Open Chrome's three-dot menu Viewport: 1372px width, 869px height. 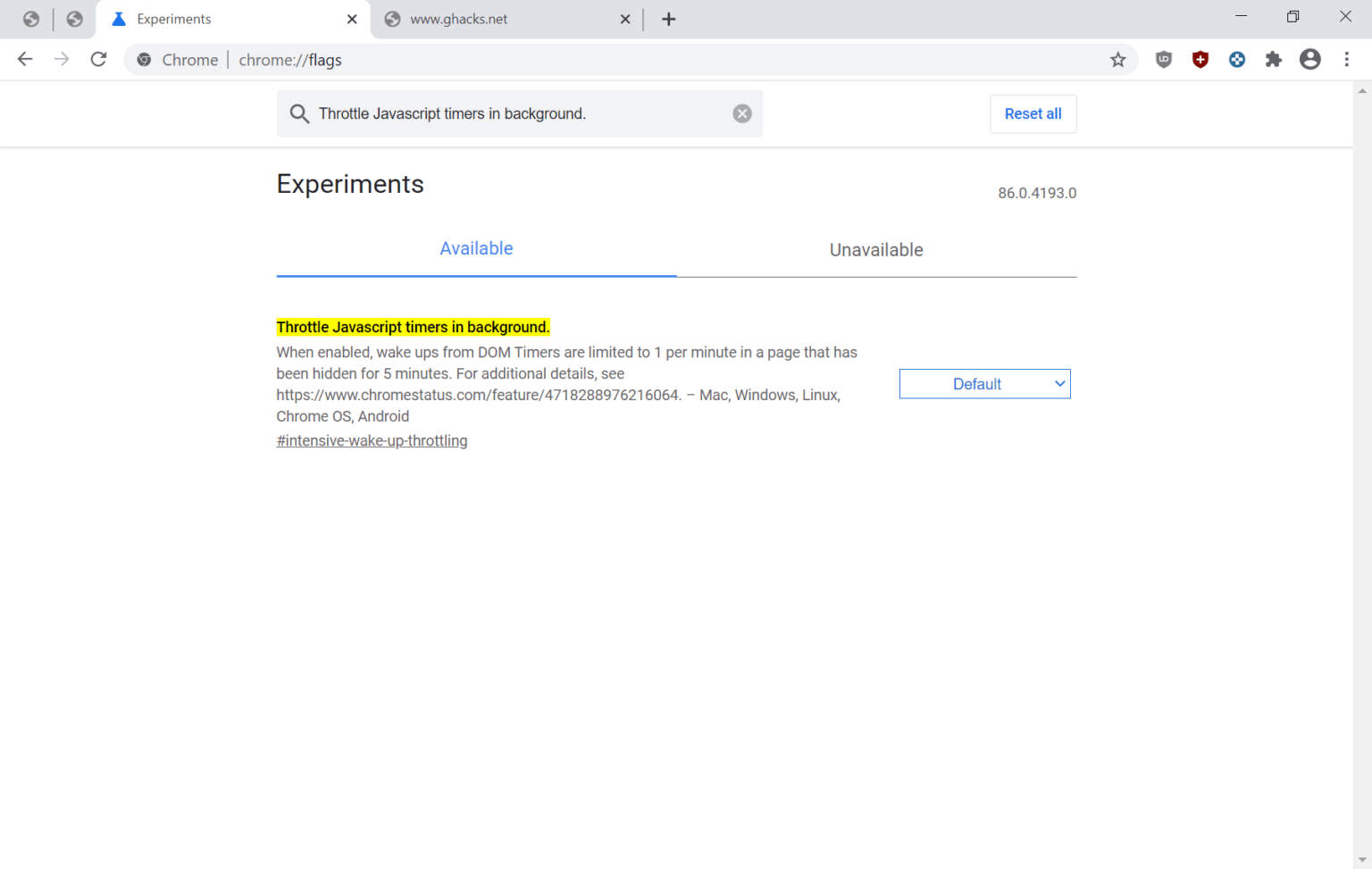tap(1346, 60)
